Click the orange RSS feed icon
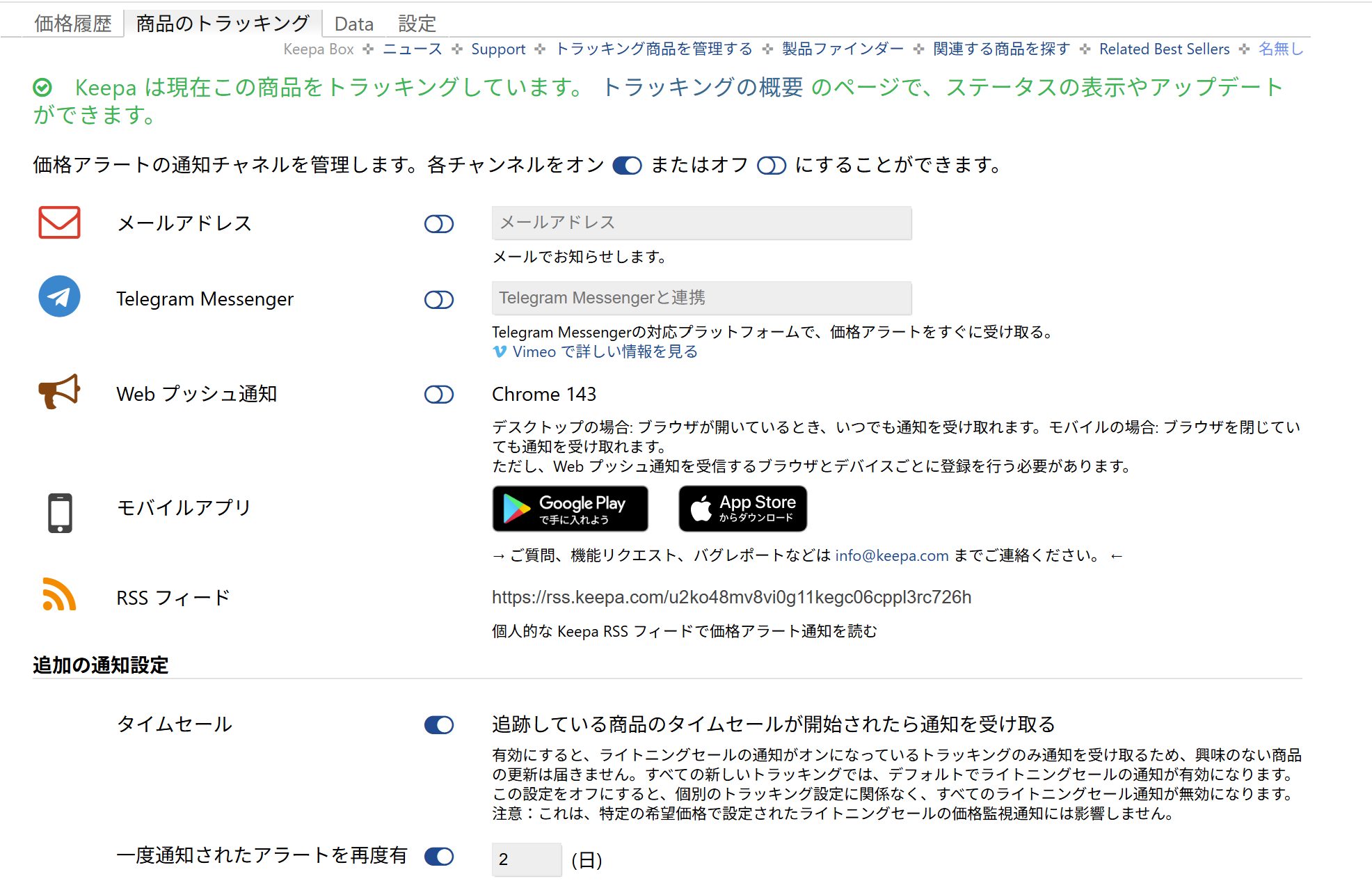Viewport: 1372px width, 881px height. pos(59,595)
